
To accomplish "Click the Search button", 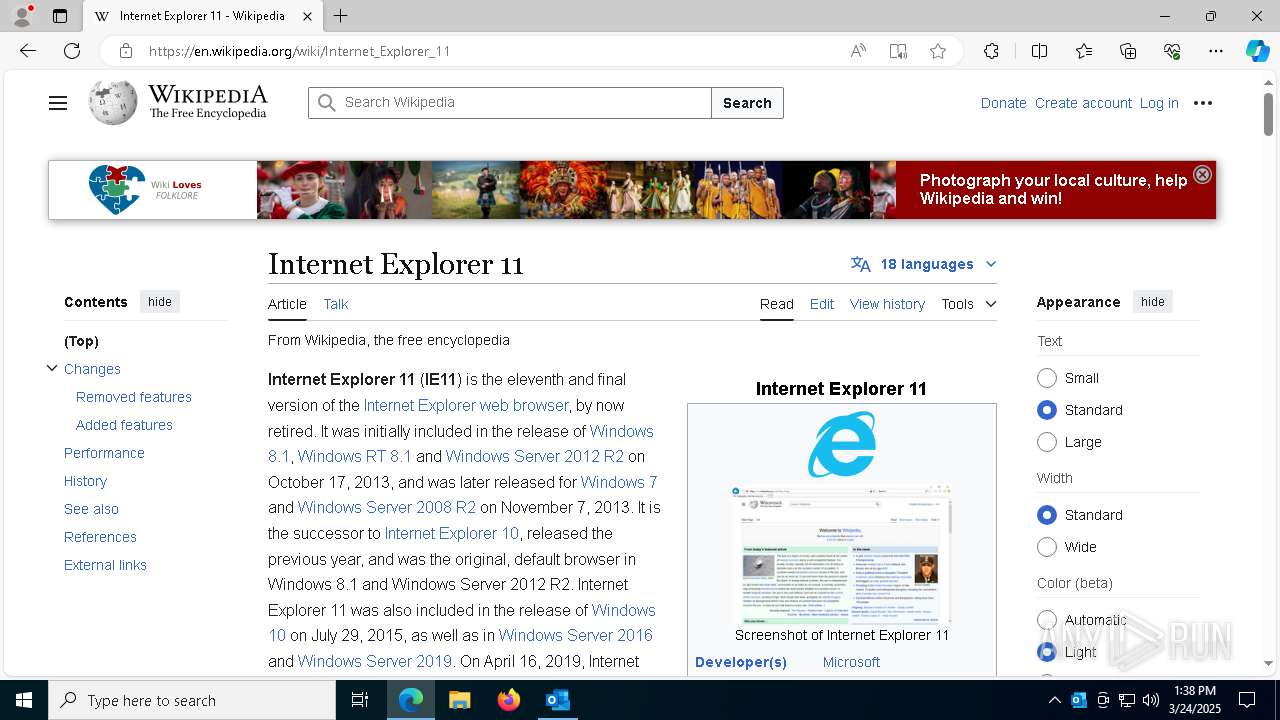I will pyautogui.click(x=747, y=103).
